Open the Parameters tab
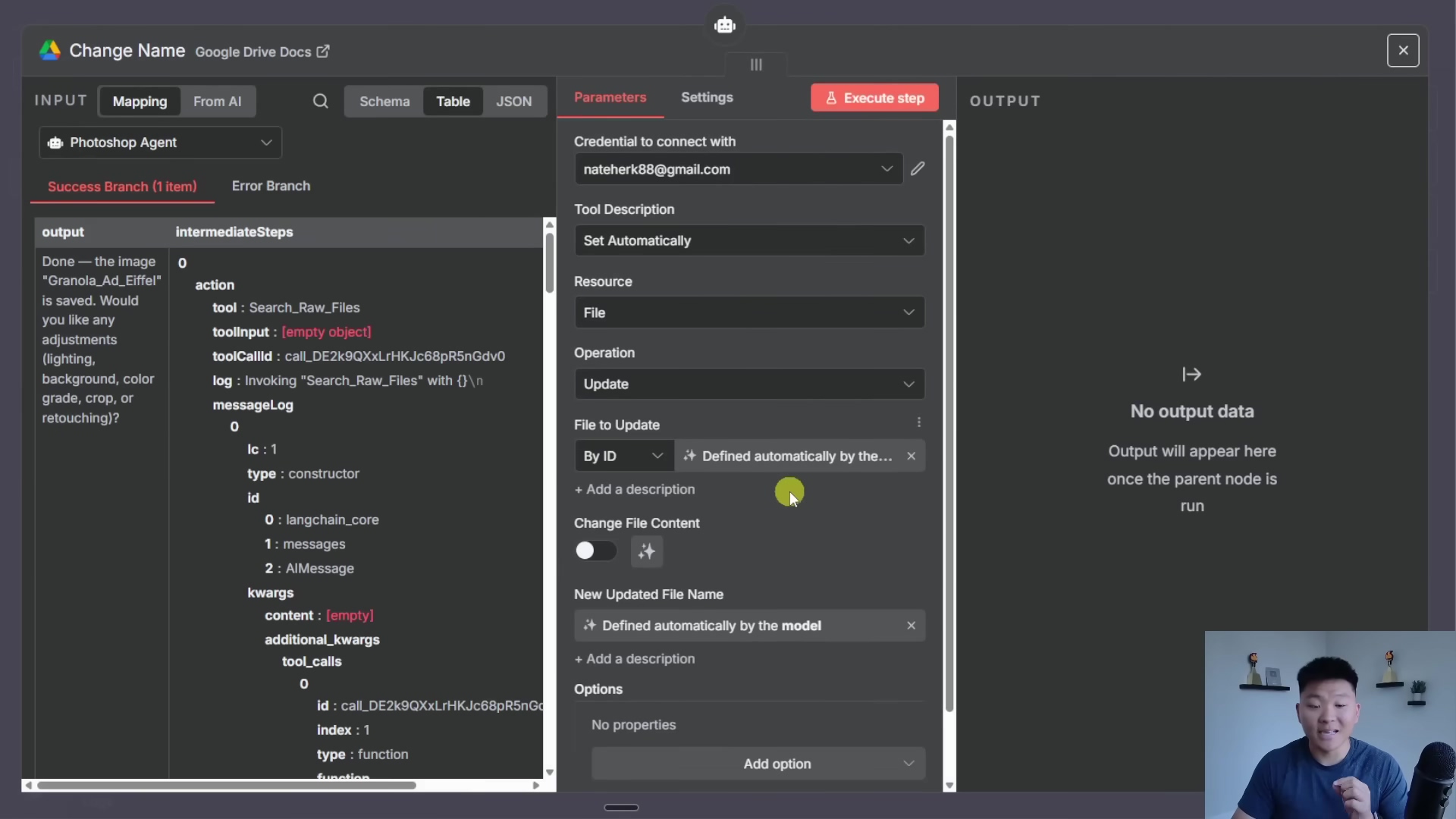The height and width of the screenshot is (819, 1456). coord(610,98)
